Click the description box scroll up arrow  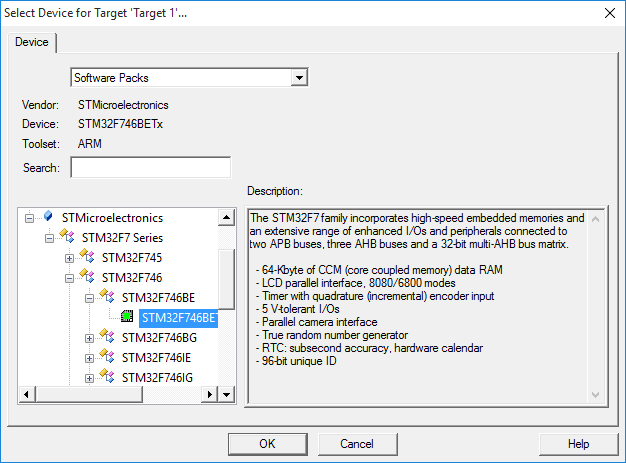pos(595,219)
